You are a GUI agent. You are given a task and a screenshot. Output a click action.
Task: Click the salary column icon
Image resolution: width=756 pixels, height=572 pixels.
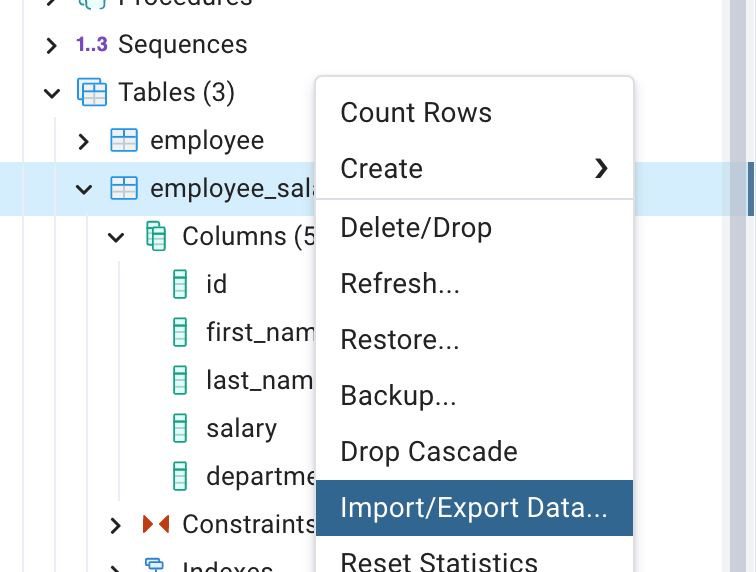coord(181,429)
